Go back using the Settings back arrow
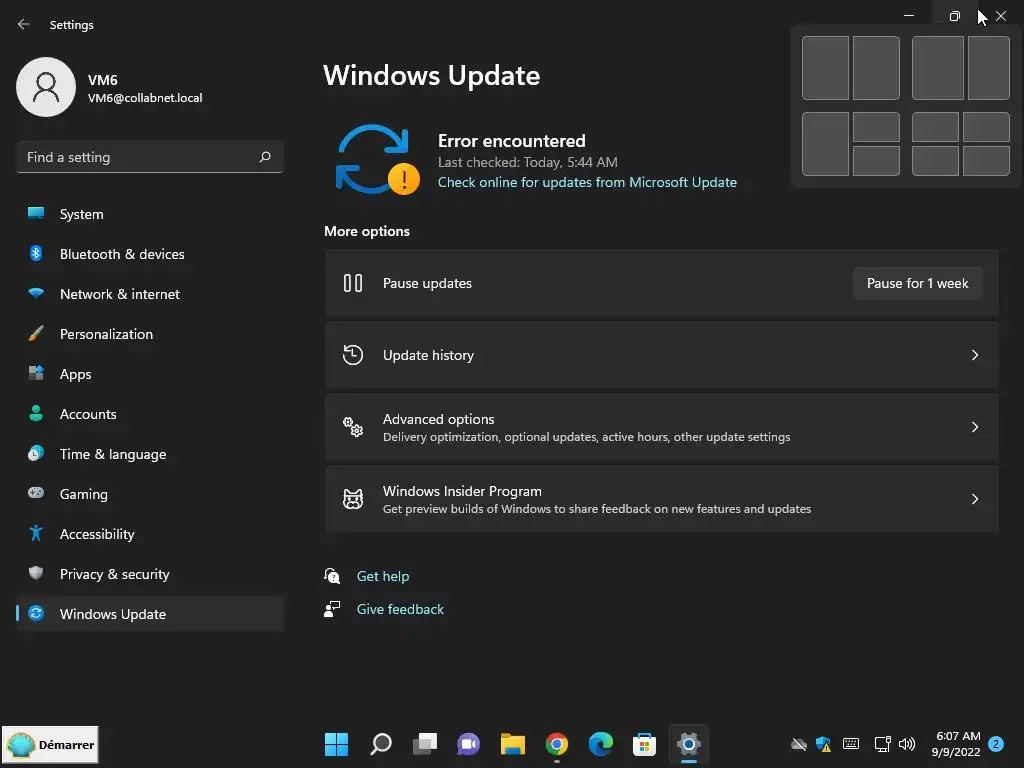 pyautogui.click(x=24, y=24)
